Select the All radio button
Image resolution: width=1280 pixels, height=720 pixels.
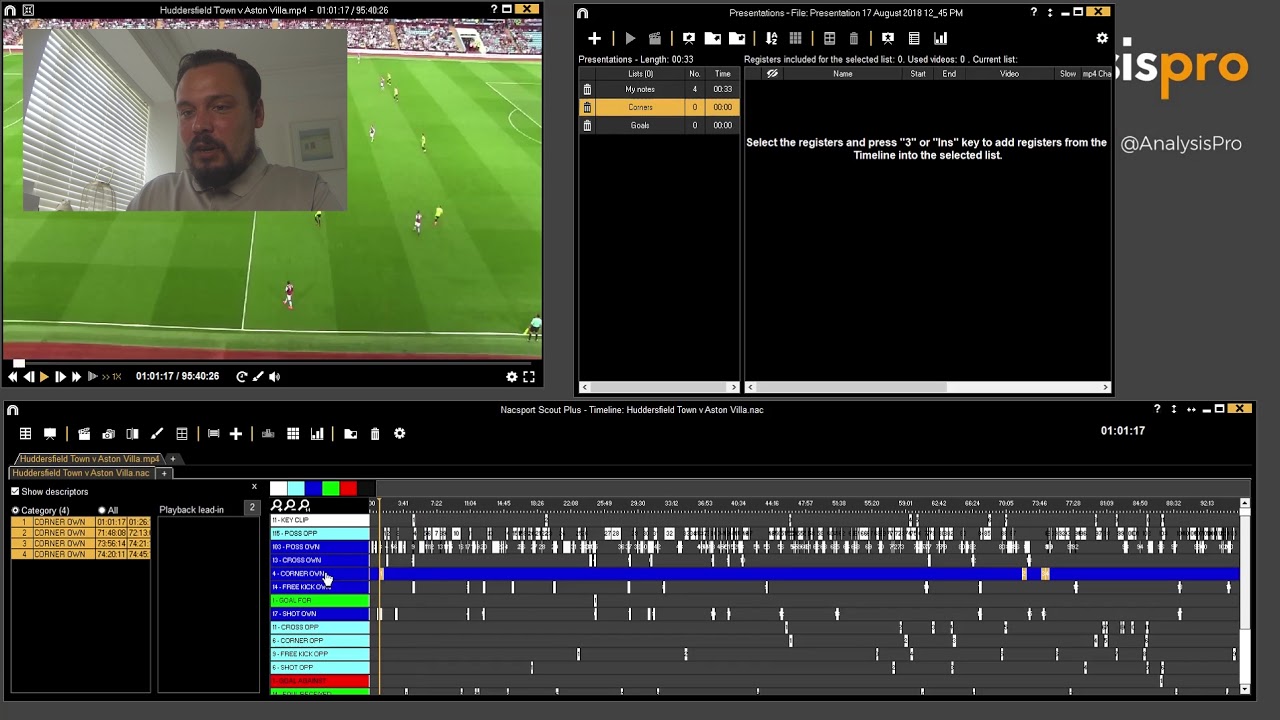point(102,511)
